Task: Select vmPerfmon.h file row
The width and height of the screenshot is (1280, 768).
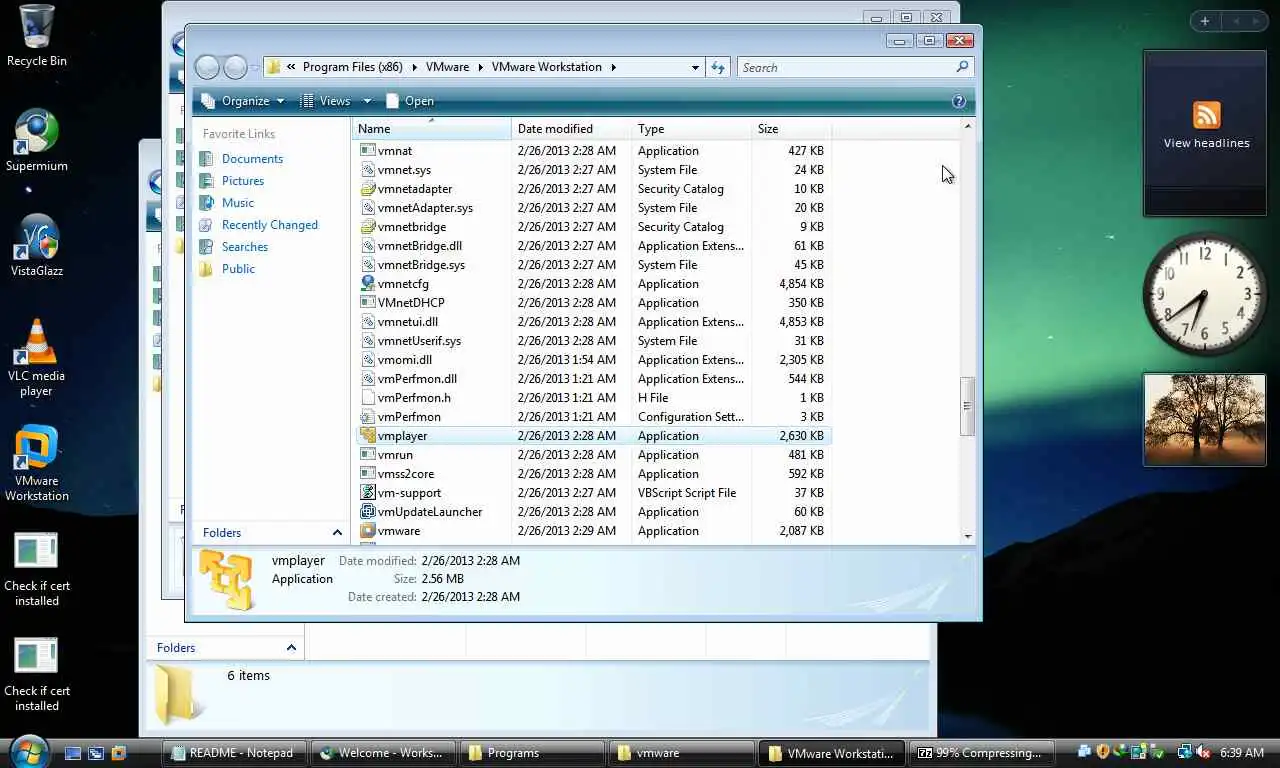Action: click(593, 398)
